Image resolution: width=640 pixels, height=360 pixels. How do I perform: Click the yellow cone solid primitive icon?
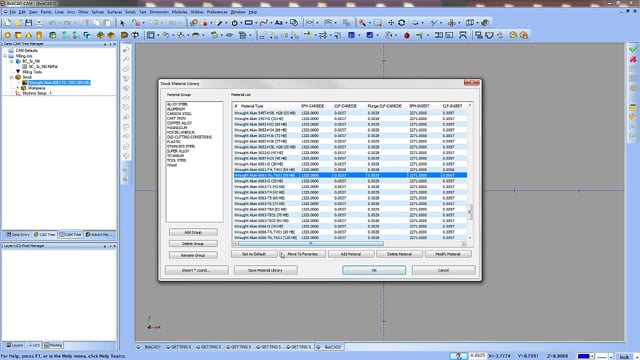[29, 36]
